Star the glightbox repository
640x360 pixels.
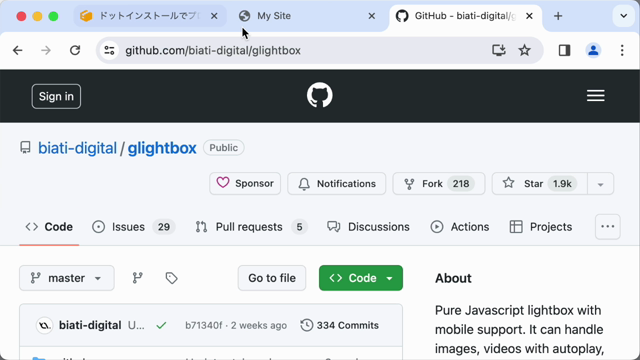pyautogui.click(x=540, y=184)
